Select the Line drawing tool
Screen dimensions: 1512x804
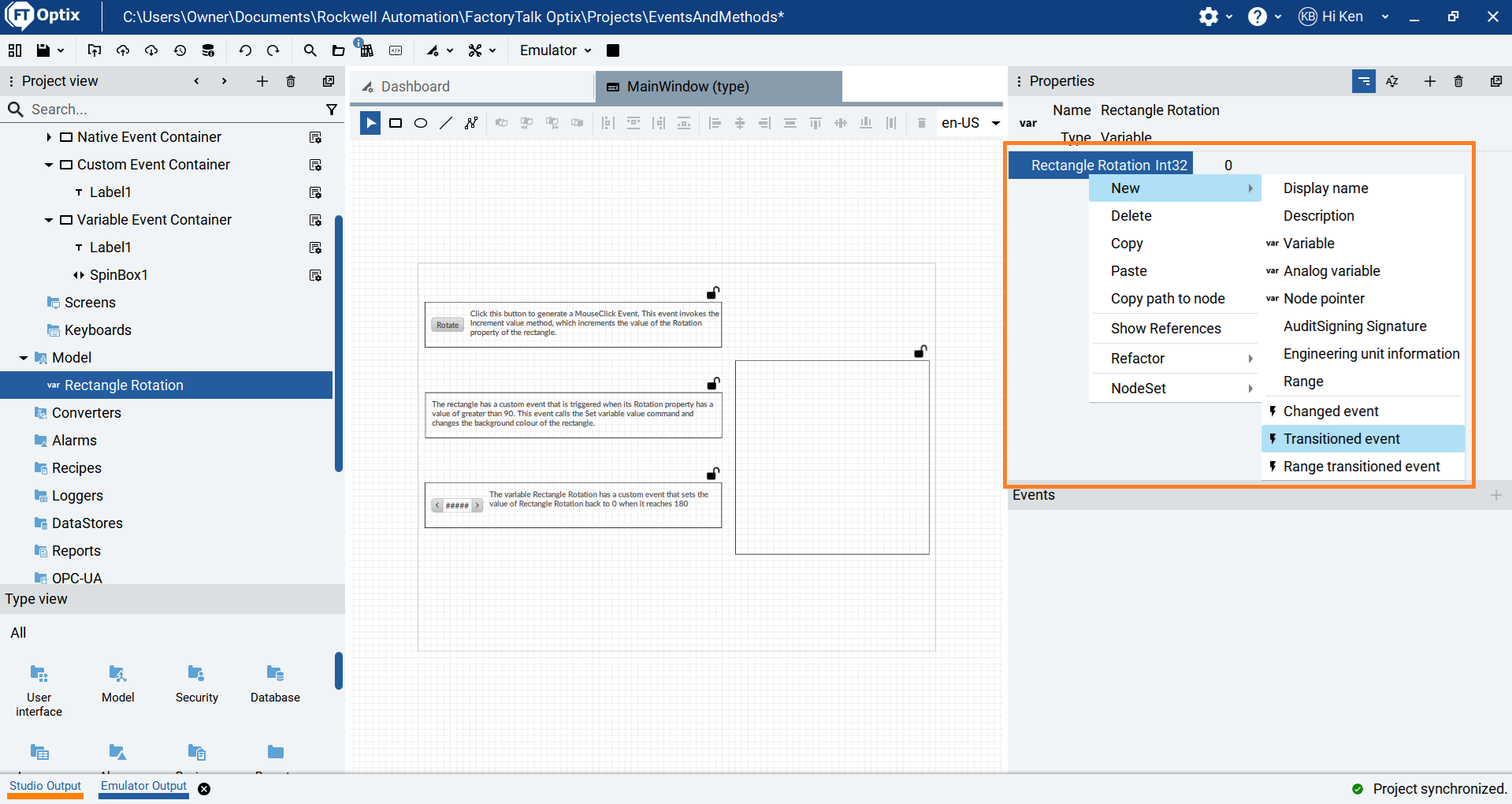[x=446, y=123]
